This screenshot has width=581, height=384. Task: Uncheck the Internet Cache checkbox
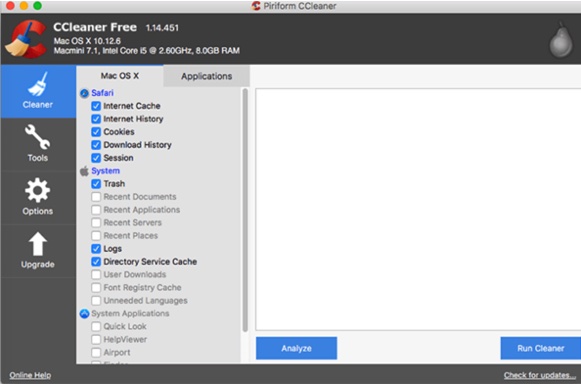[96, 106]
